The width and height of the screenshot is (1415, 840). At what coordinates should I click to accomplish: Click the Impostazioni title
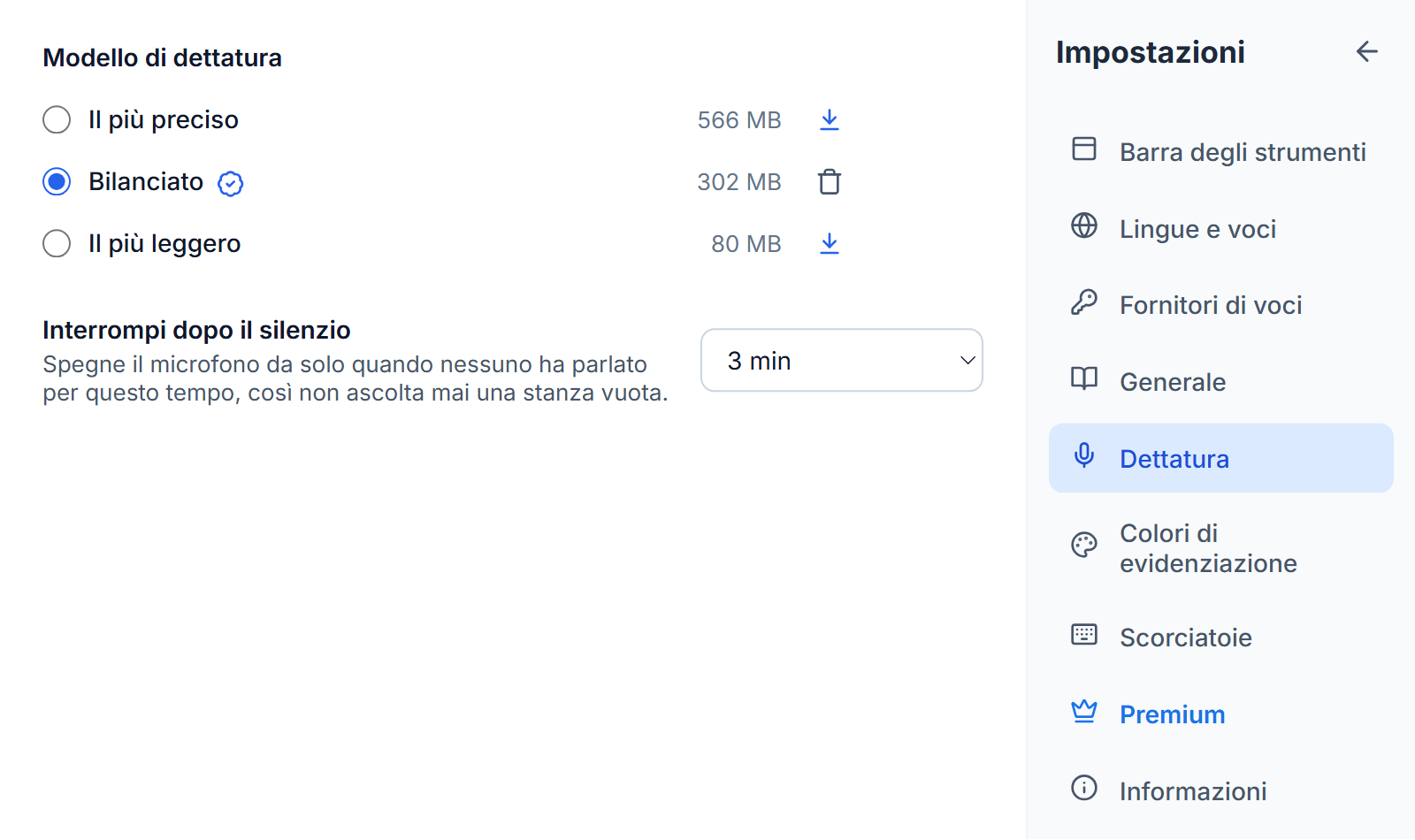coord(1151,52)
